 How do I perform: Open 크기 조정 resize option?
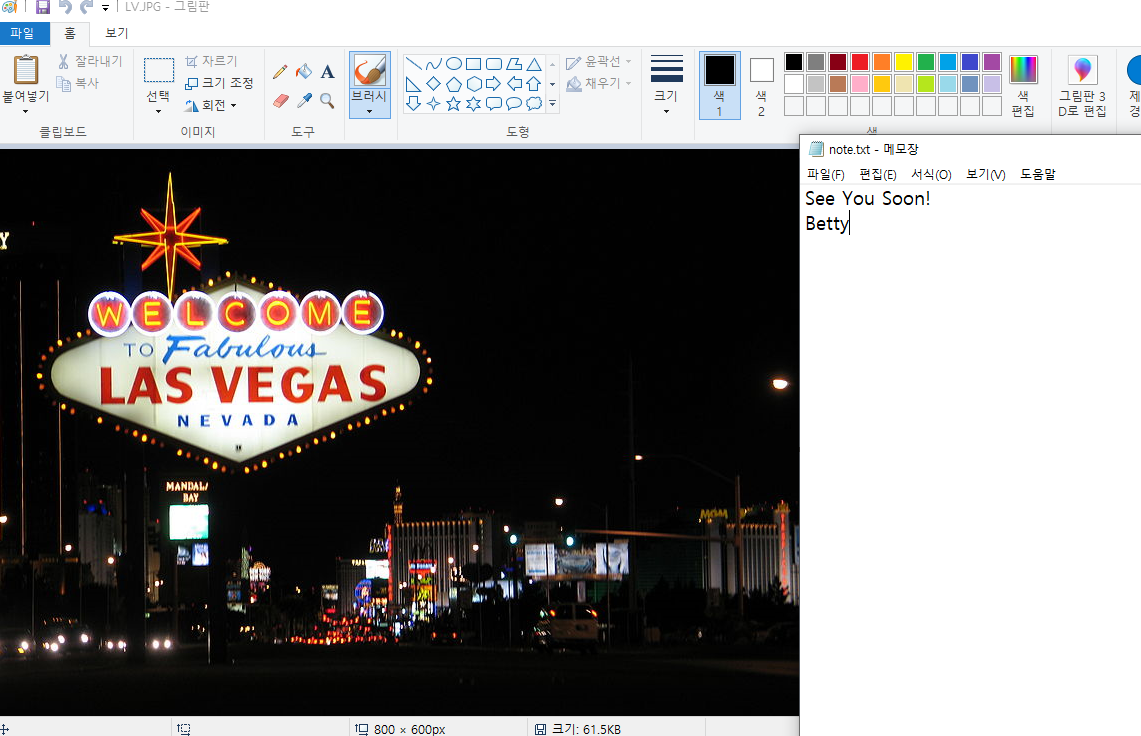(x=219, y=83)
